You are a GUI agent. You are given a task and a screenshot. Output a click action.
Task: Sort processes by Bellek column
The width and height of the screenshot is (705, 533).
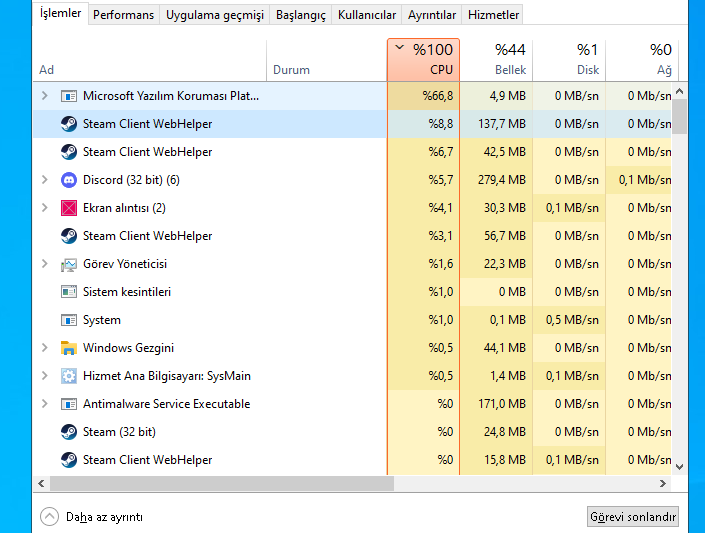496,60
